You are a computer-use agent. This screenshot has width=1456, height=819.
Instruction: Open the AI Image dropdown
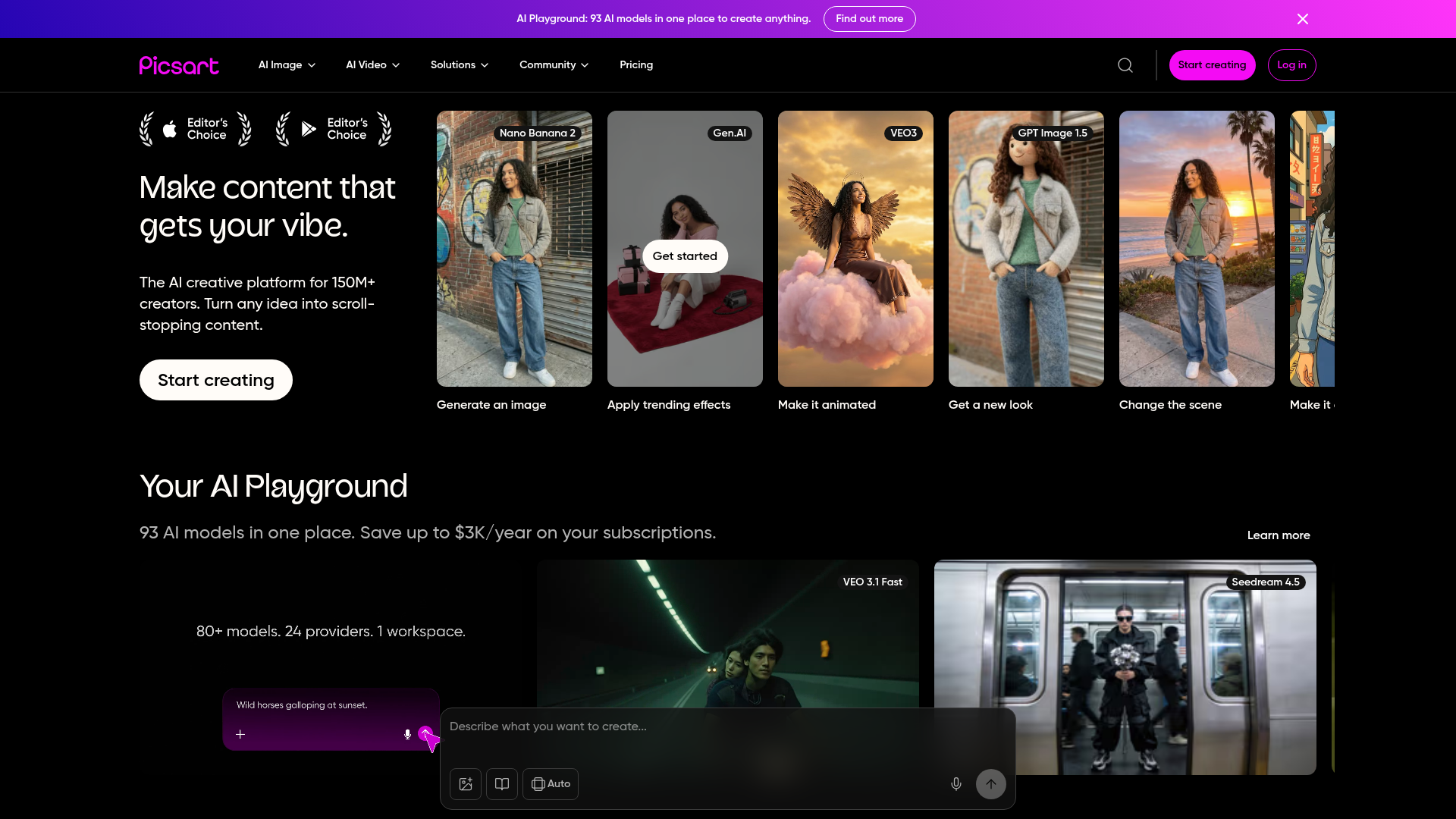click(286, 65)
